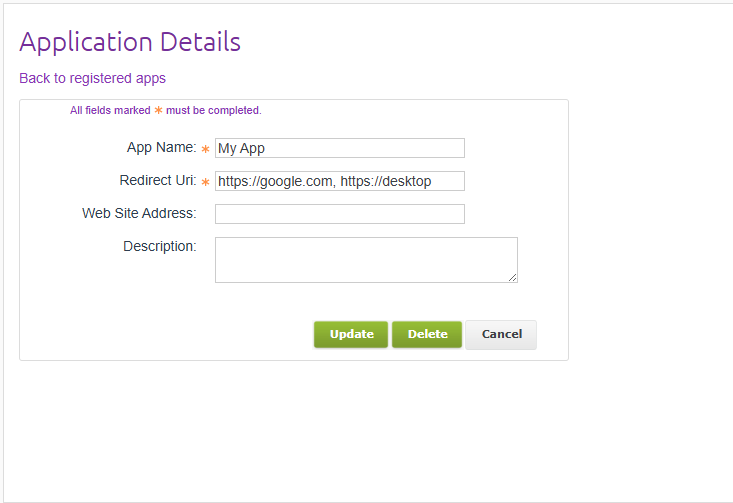Click the asterisk next to Redirect Uri
This screenshot has width=733, height=503.
(x=205, y=182)
